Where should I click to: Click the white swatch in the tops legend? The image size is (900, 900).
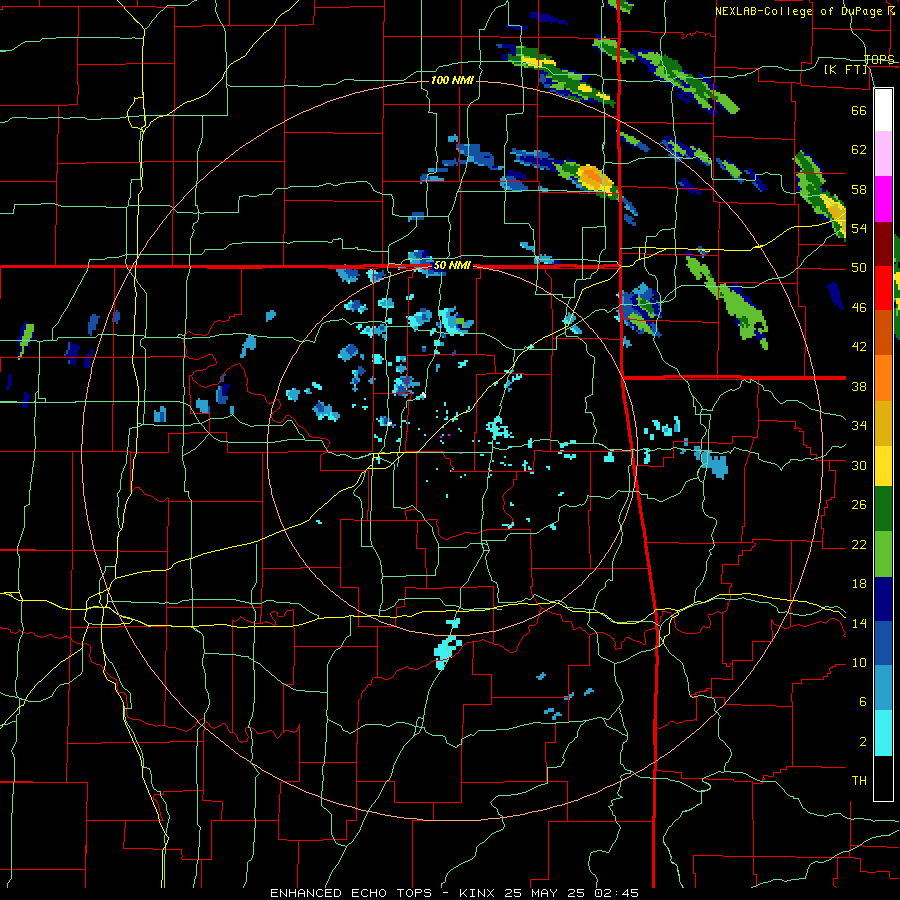click(x=883, y=110)
